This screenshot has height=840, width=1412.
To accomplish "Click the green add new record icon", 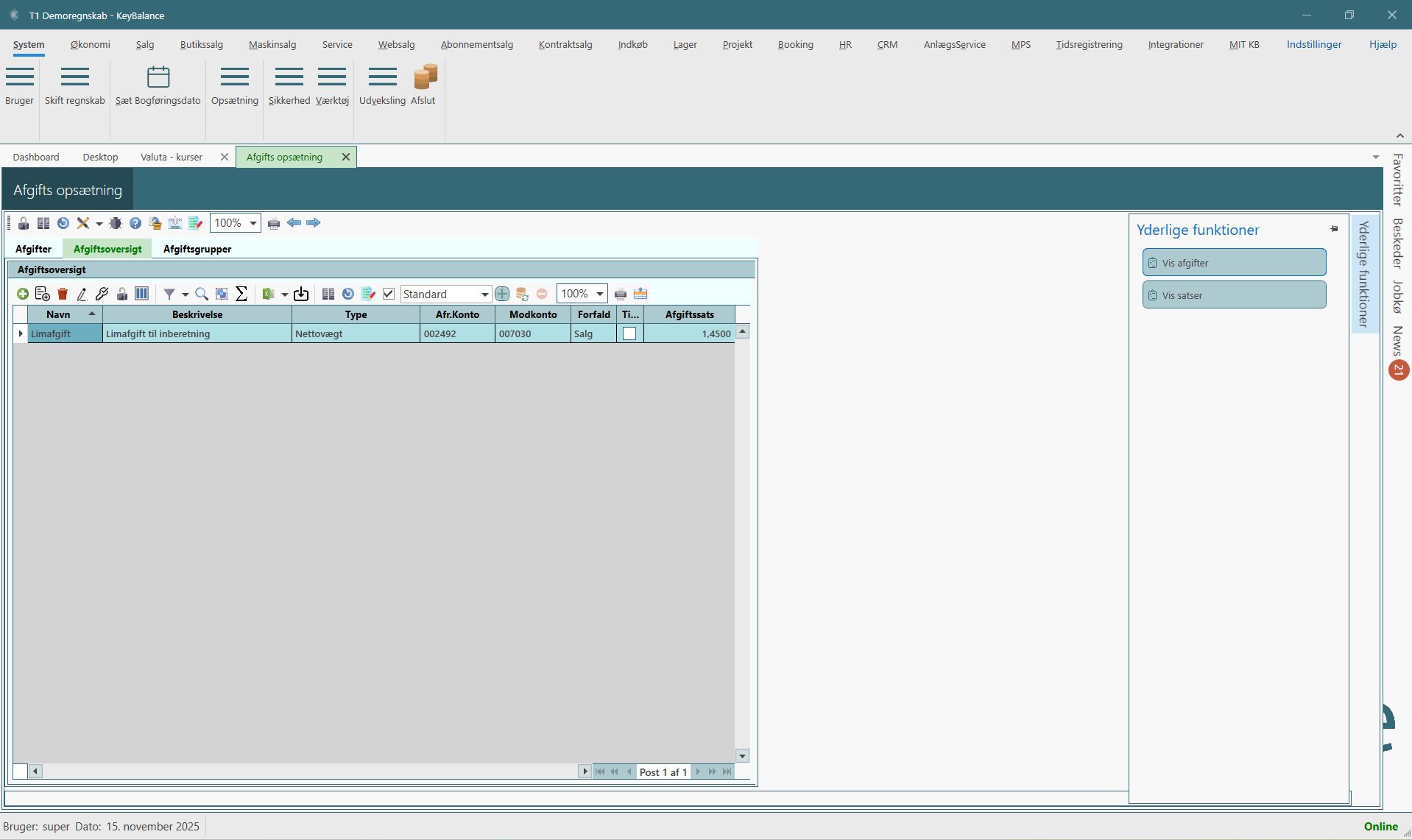I will pyautogui.click(x=23, y=294).
